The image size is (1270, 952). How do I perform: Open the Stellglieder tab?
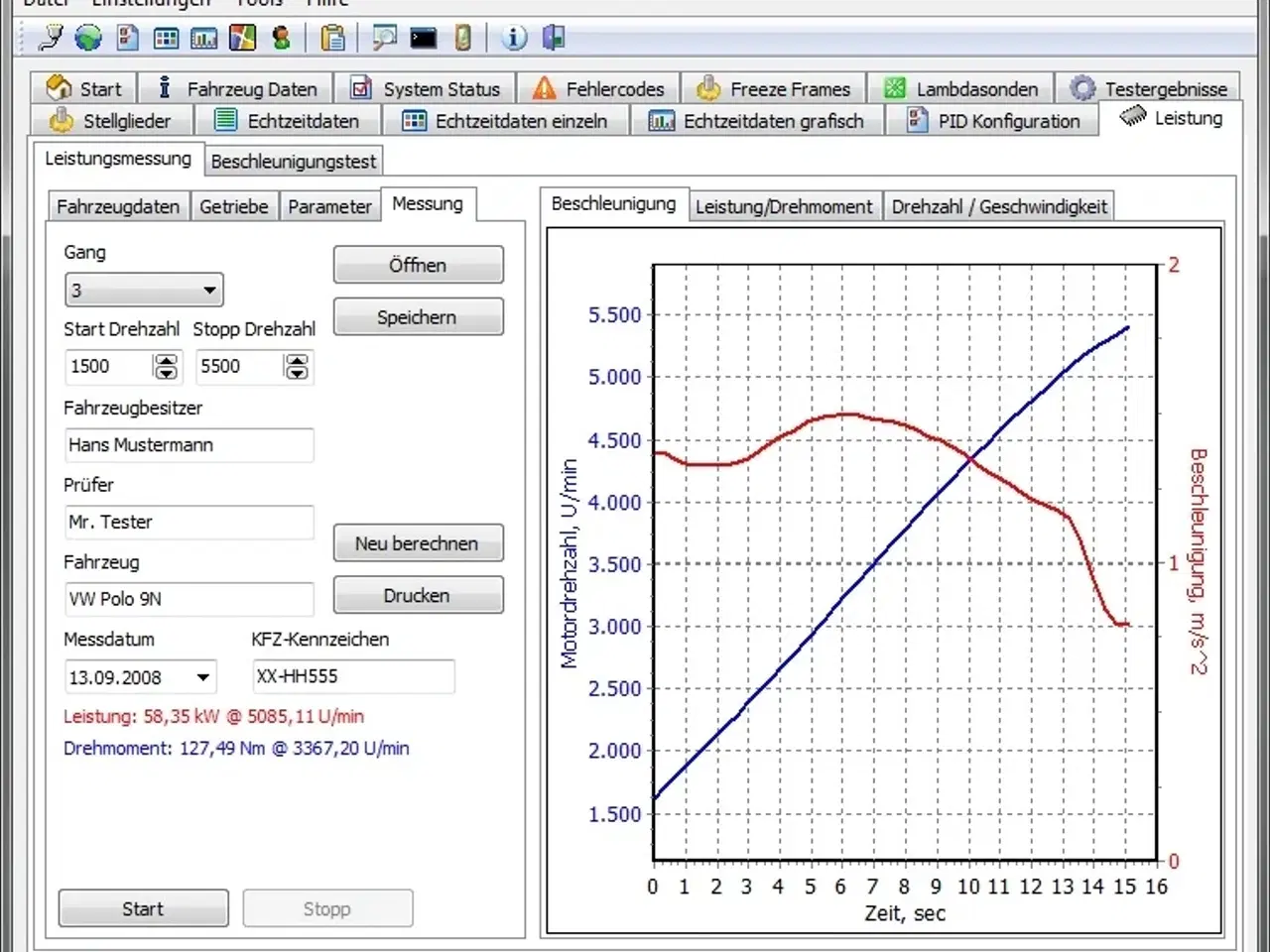pyautogui.click(x=111, y=120)
